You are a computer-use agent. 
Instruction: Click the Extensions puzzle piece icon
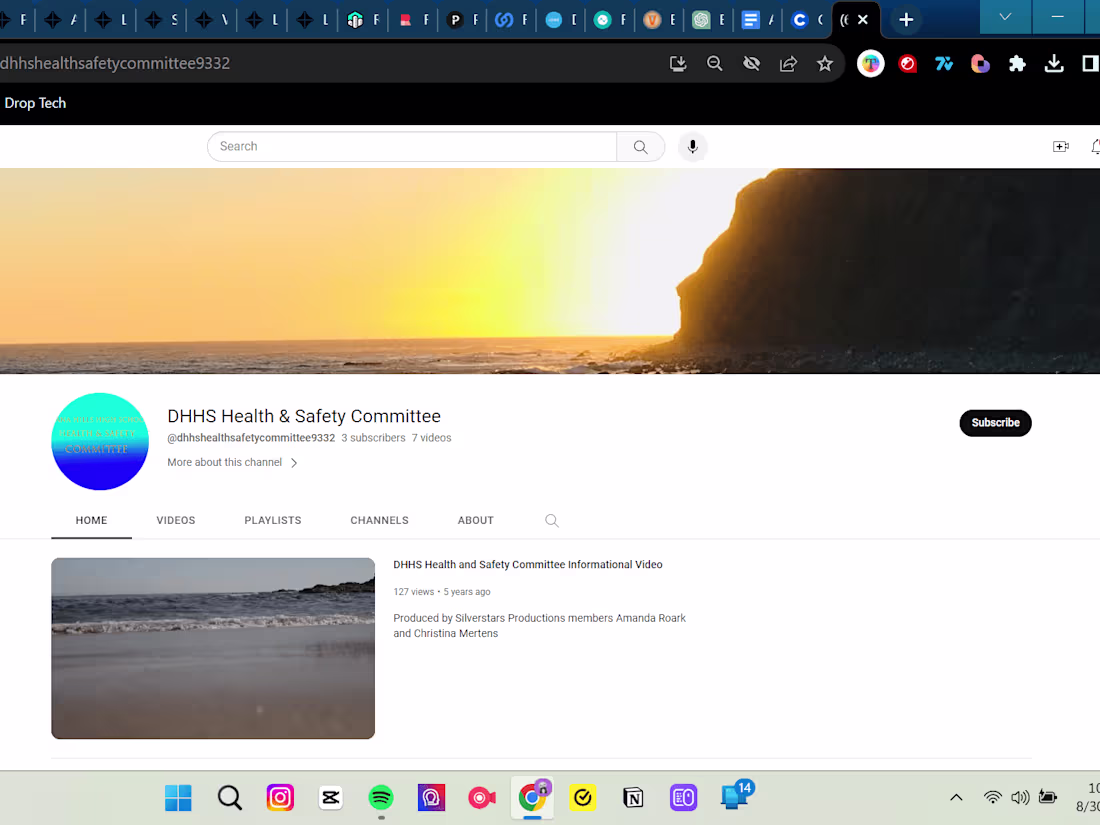[1017, 63]
